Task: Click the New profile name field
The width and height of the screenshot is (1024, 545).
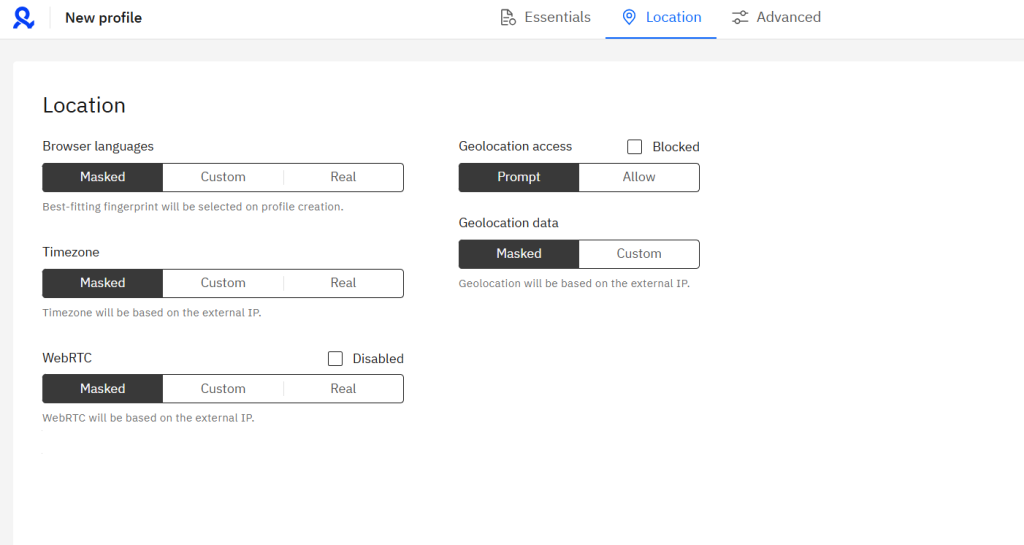Action: (104, 18)
